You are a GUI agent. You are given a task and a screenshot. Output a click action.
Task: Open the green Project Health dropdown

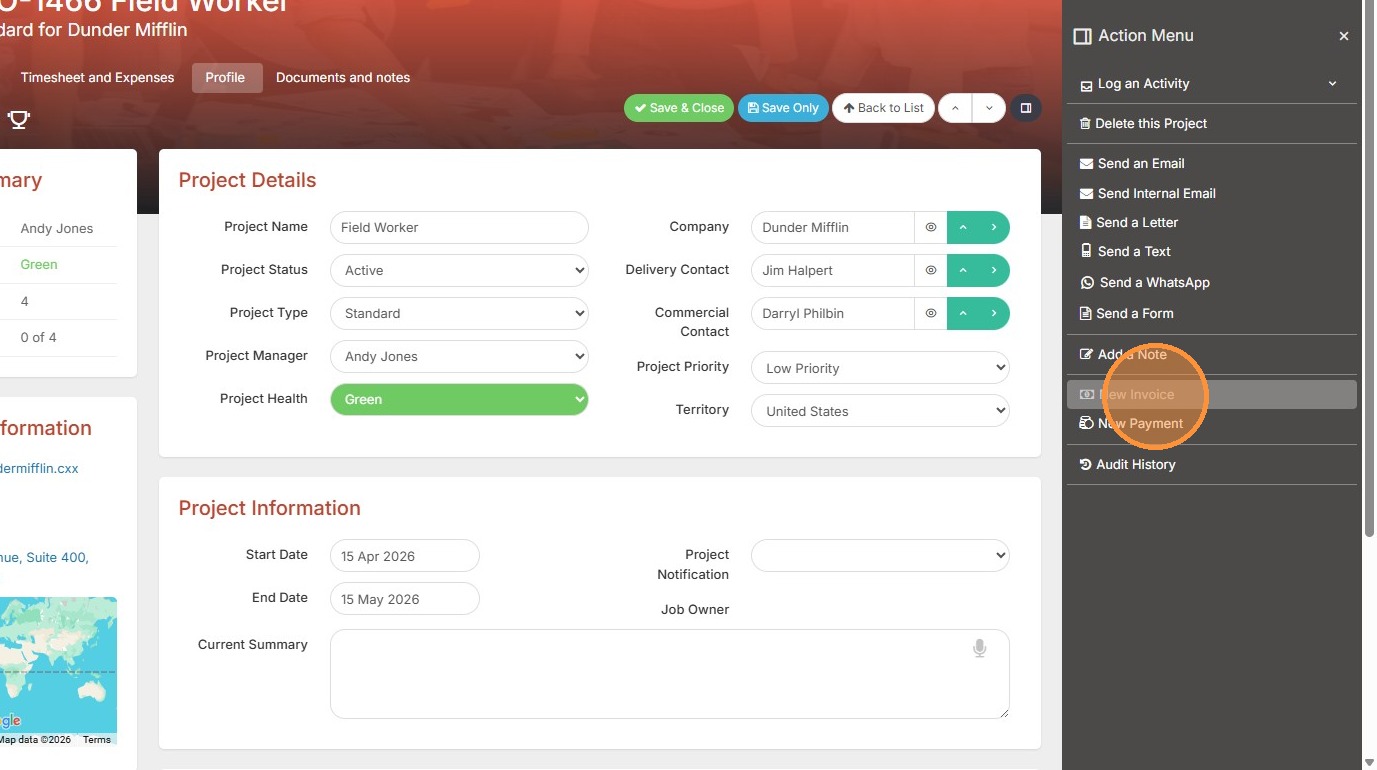[x=459, y=399]
